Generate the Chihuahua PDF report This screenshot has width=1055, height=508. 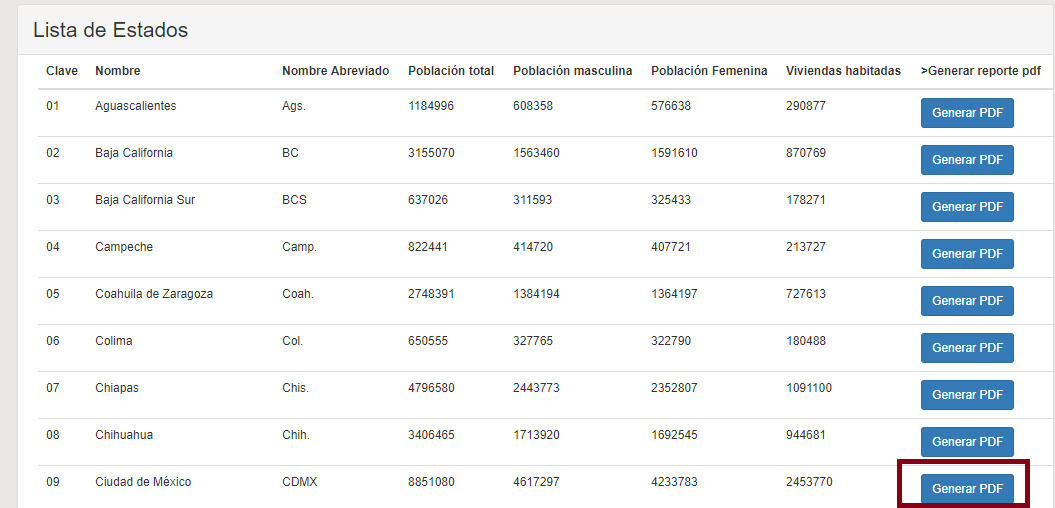click(x=967, y=442)
